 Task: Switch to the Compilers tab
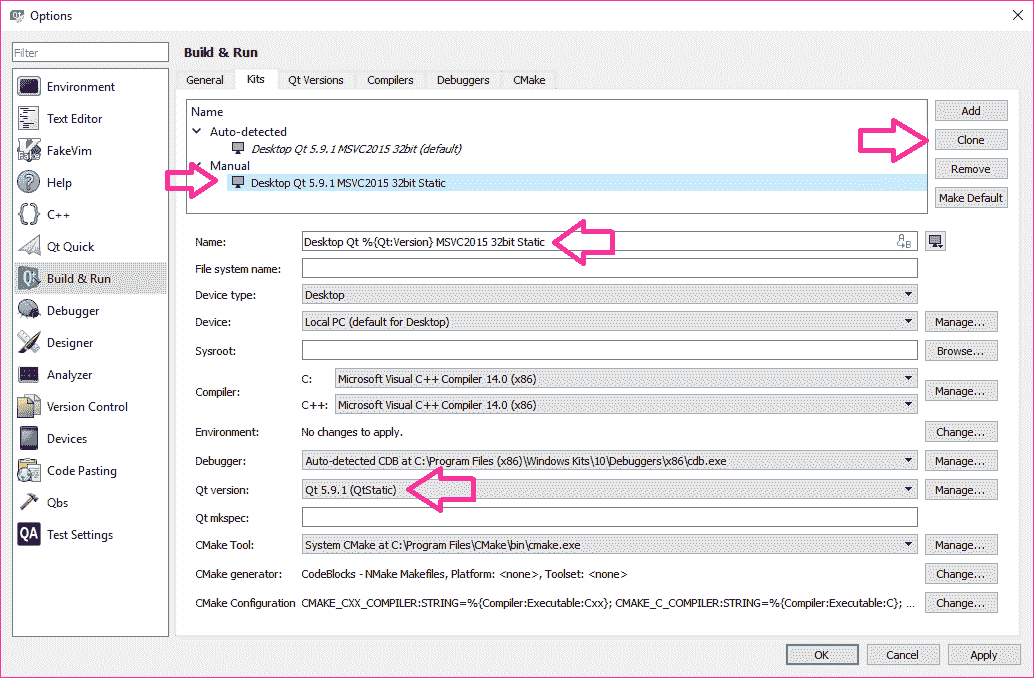390,80
